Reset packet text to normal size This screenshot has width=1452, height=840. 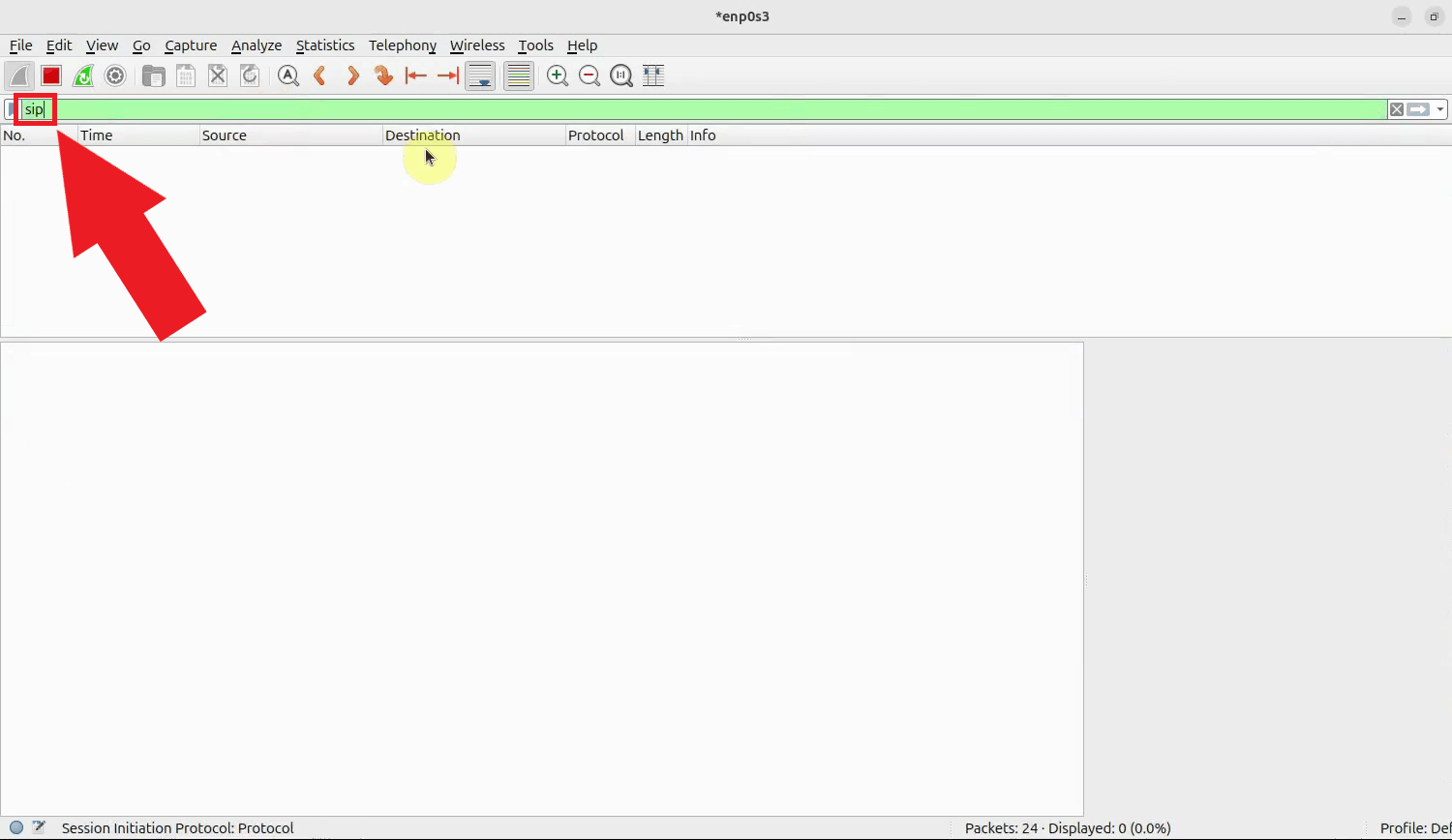pyautogui.click(x=620, y=75)
